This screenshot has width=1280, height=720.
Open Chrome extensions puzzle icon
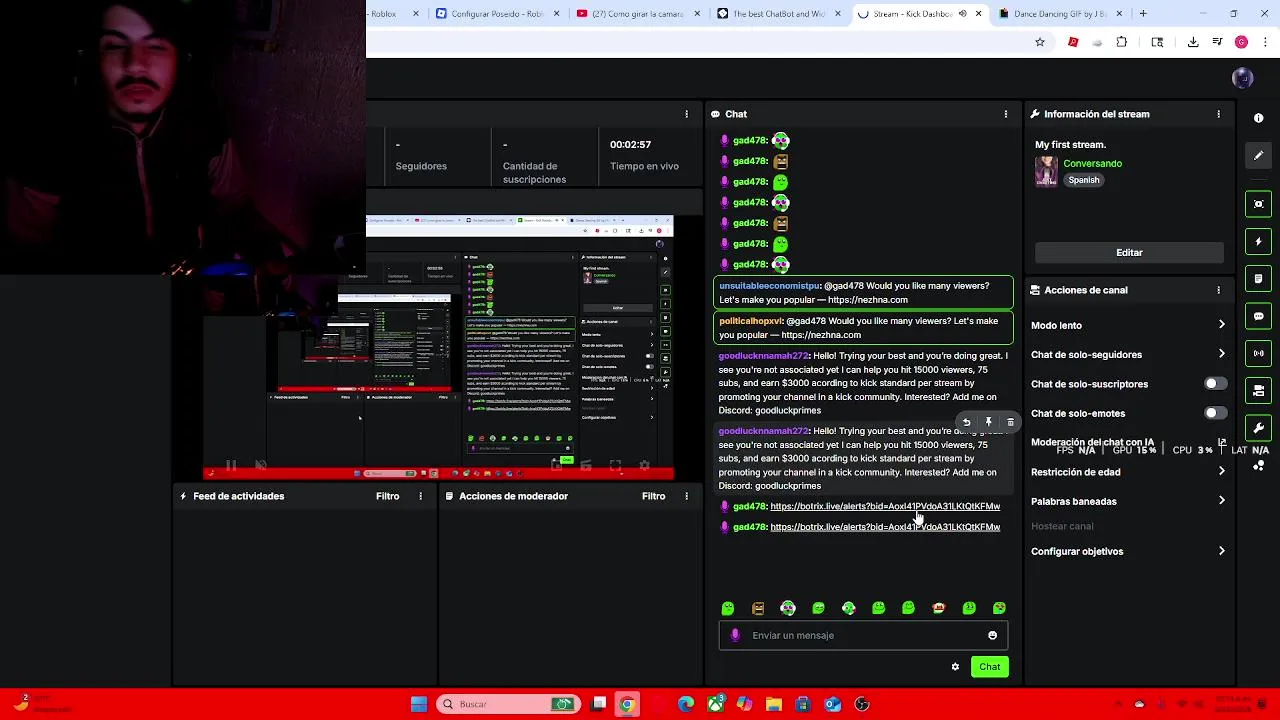(x=1121, y=42)
